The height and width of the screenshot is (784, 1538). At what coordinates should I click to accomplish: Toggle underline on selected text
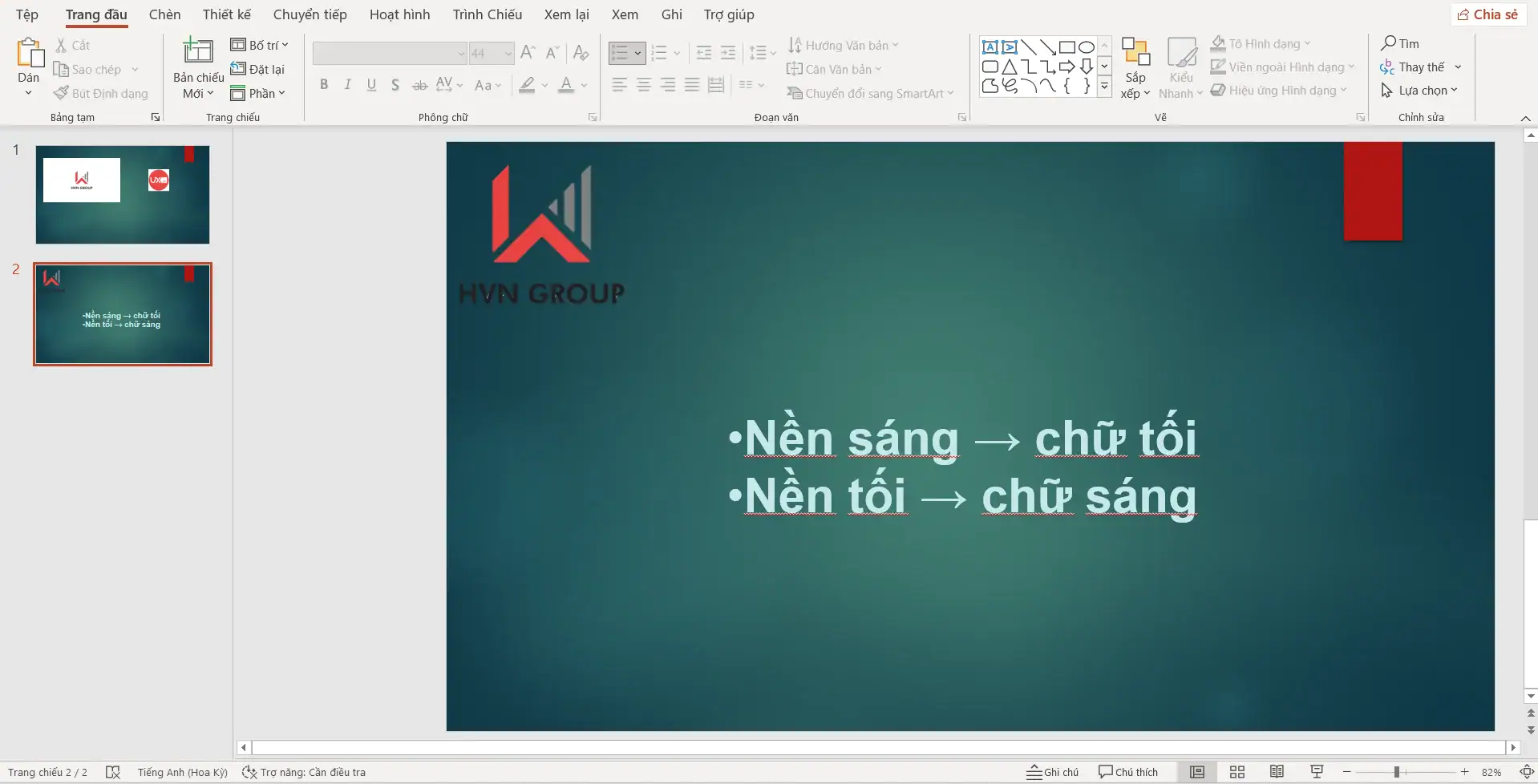click(x=371, y=84)
